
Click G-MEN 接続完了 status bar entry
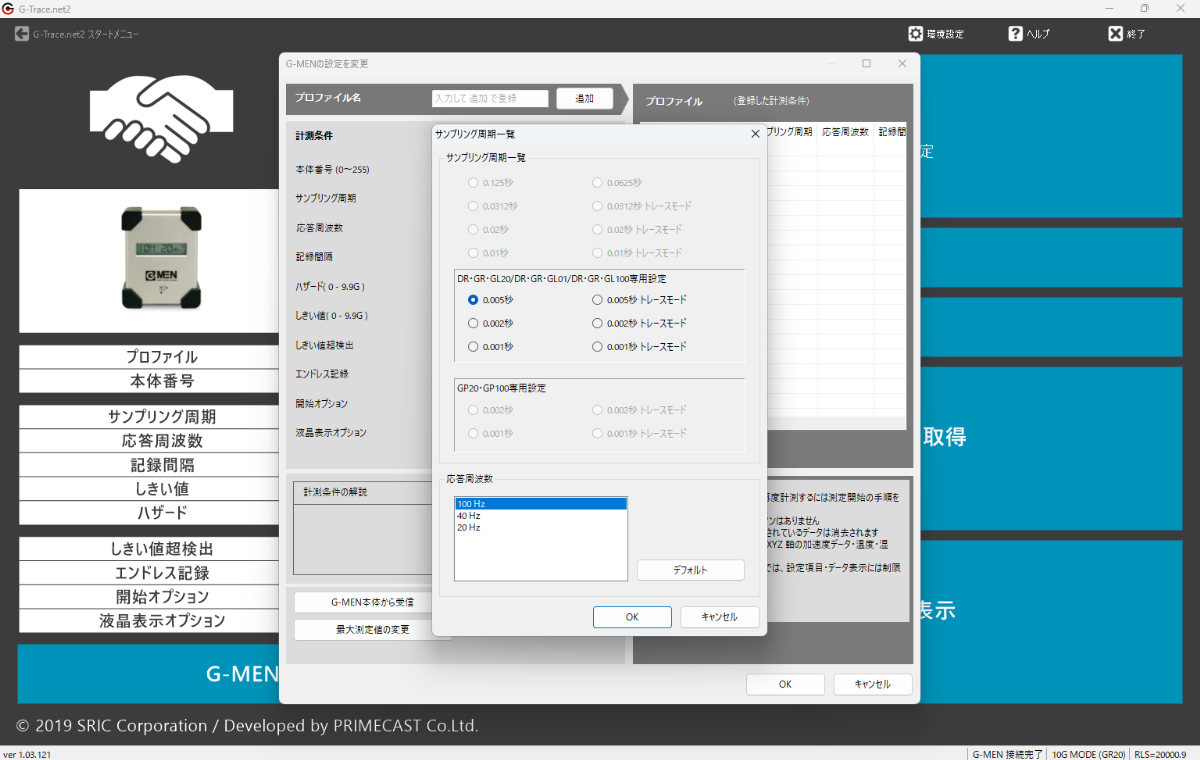pyautogui.click(x=1006, y=754)
